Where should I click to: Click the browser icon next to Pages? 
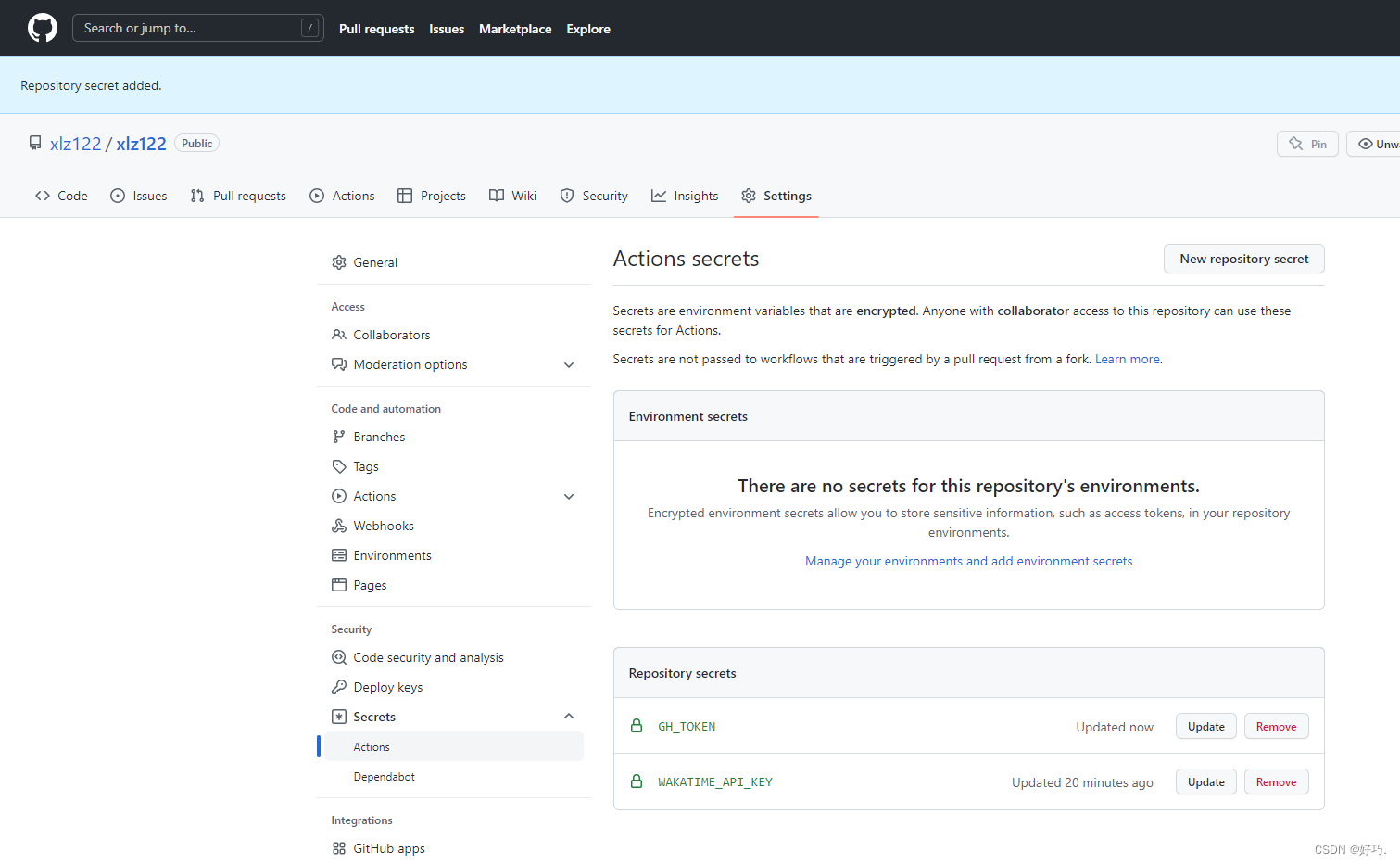point(339,585)
